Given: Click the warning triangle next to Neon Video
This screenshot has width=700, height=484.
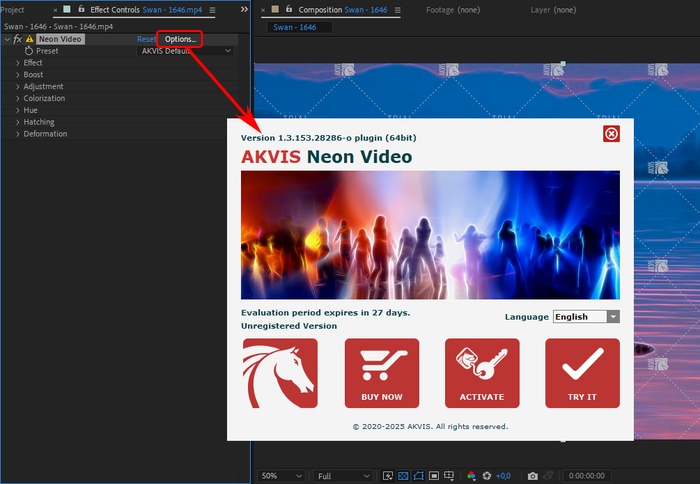Looking at the screenshot, I should point(29,39).
